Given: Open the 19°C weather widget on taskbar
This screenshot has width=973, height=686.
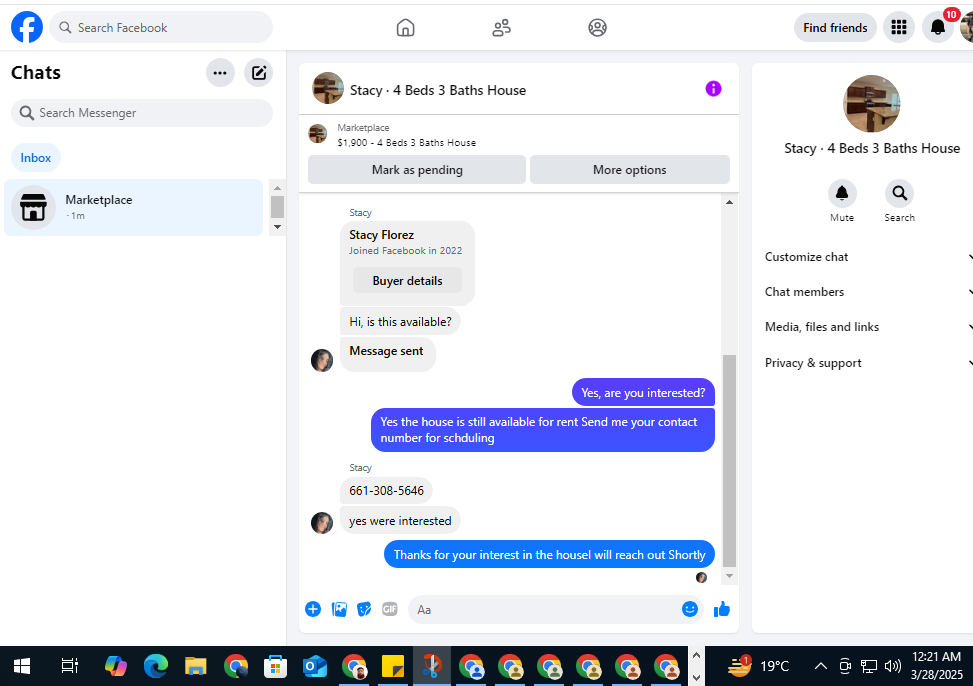Looking at the screenshot, I should [757, 666].
